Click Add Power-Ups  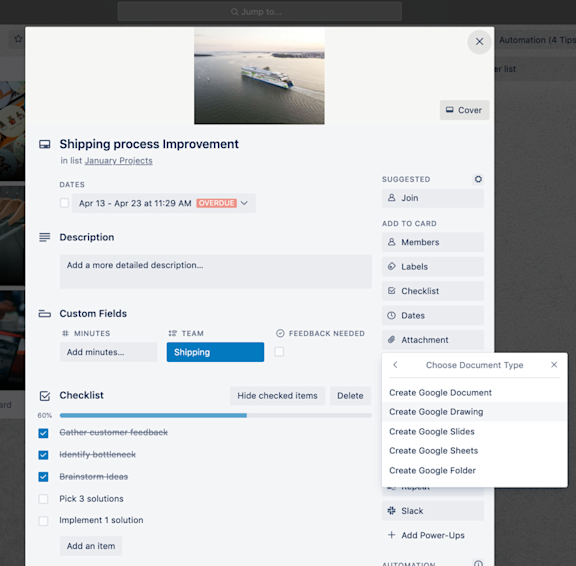click(433, 536)
